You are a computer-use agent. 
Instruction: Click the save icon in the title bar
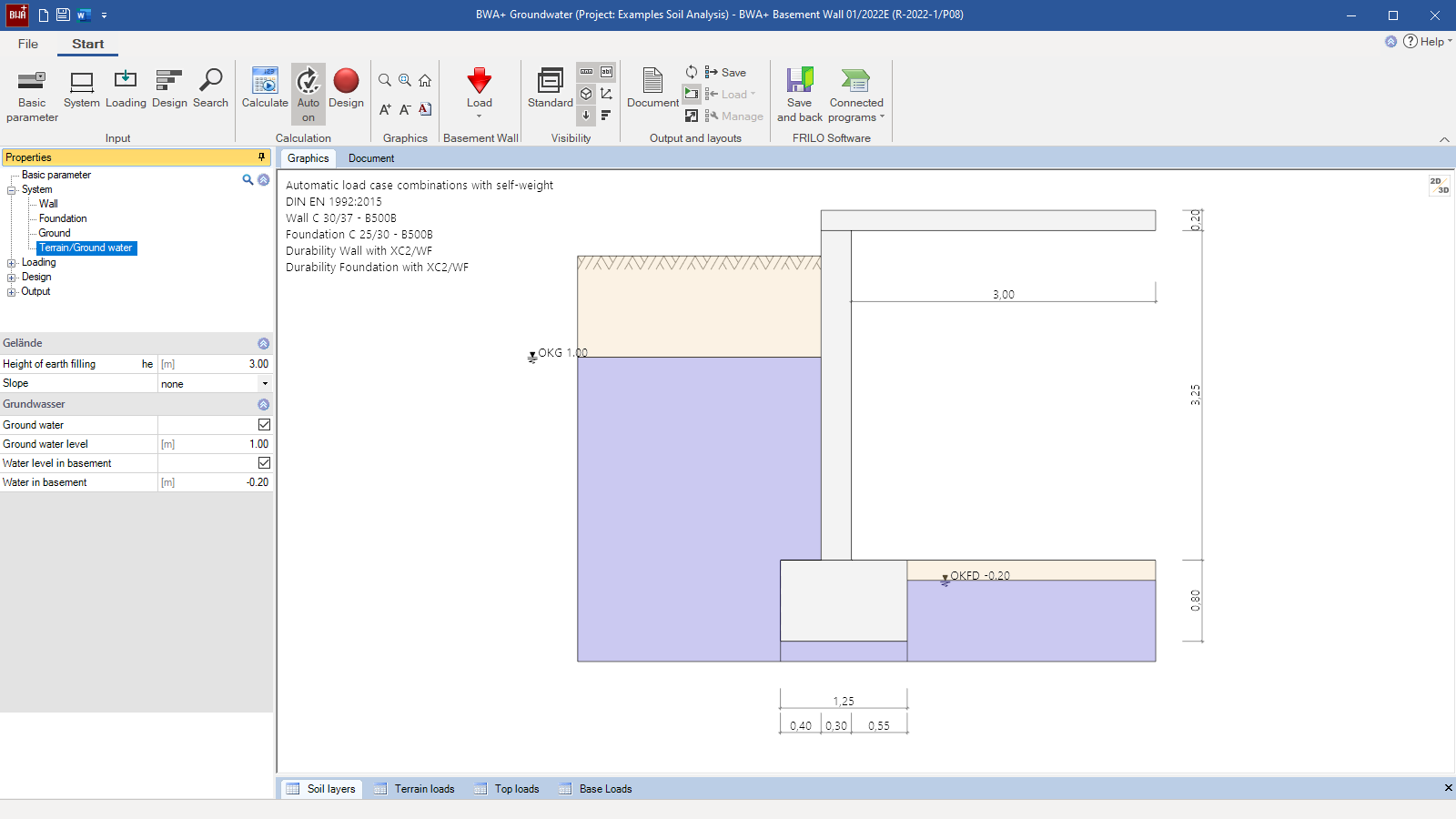click(x=63, y=15)
